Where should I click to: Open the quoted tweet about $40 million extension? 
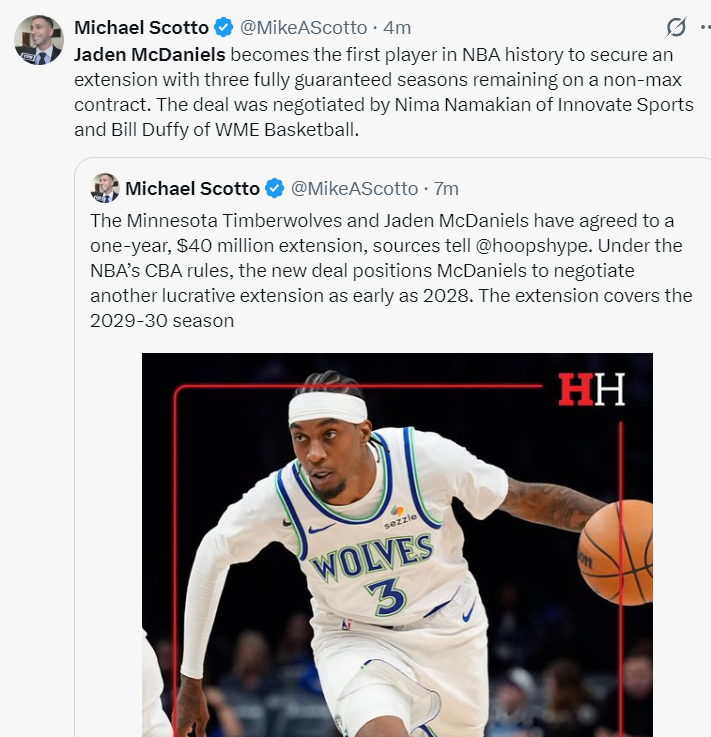392,271
